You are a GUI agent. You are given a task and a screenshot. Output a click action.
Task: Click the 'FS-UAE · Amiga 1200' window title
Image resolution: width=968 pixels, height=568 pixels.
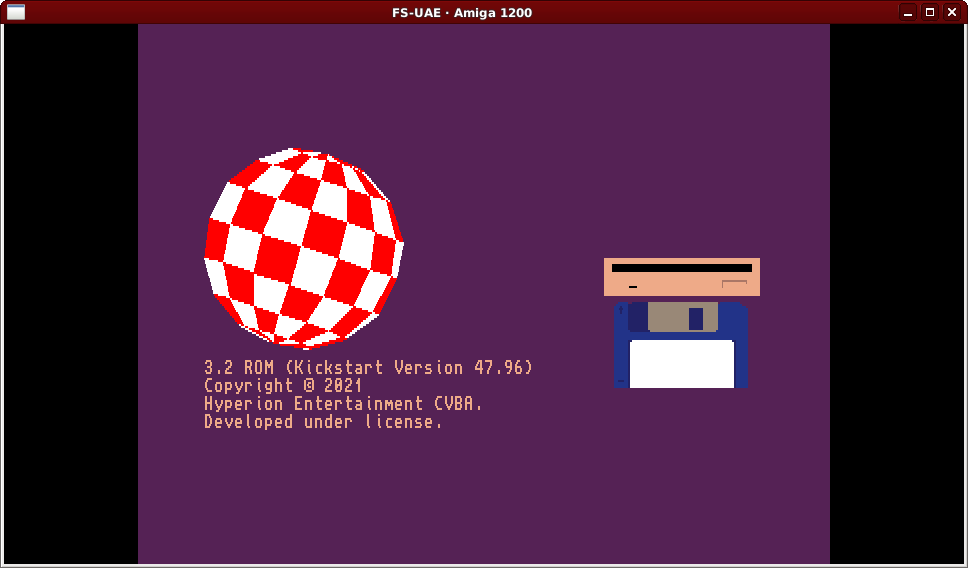(x=462, y=12)
